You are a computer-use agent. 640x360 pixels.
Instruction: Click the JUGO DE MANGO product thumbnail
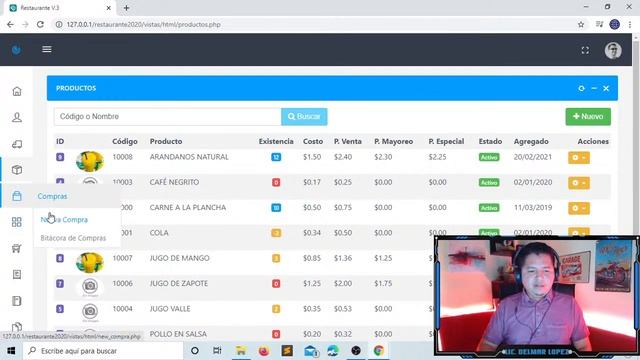pyautogui.click(x=90, y=262)
